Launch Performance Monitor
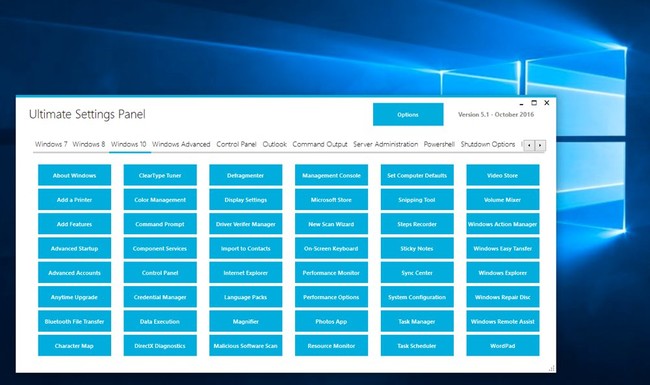 click(331, 273)
